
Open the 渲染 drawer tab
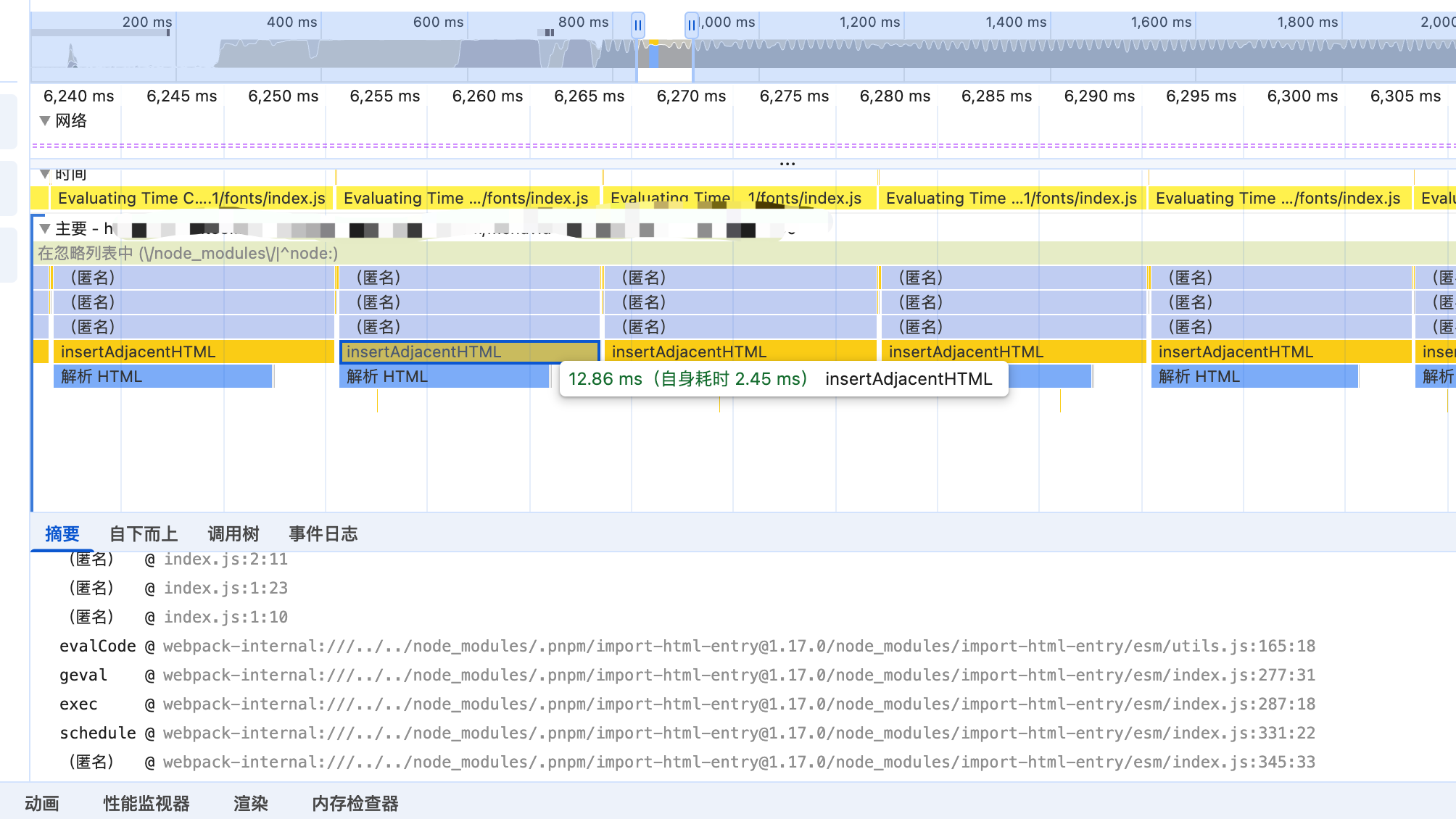coord(250,803)
